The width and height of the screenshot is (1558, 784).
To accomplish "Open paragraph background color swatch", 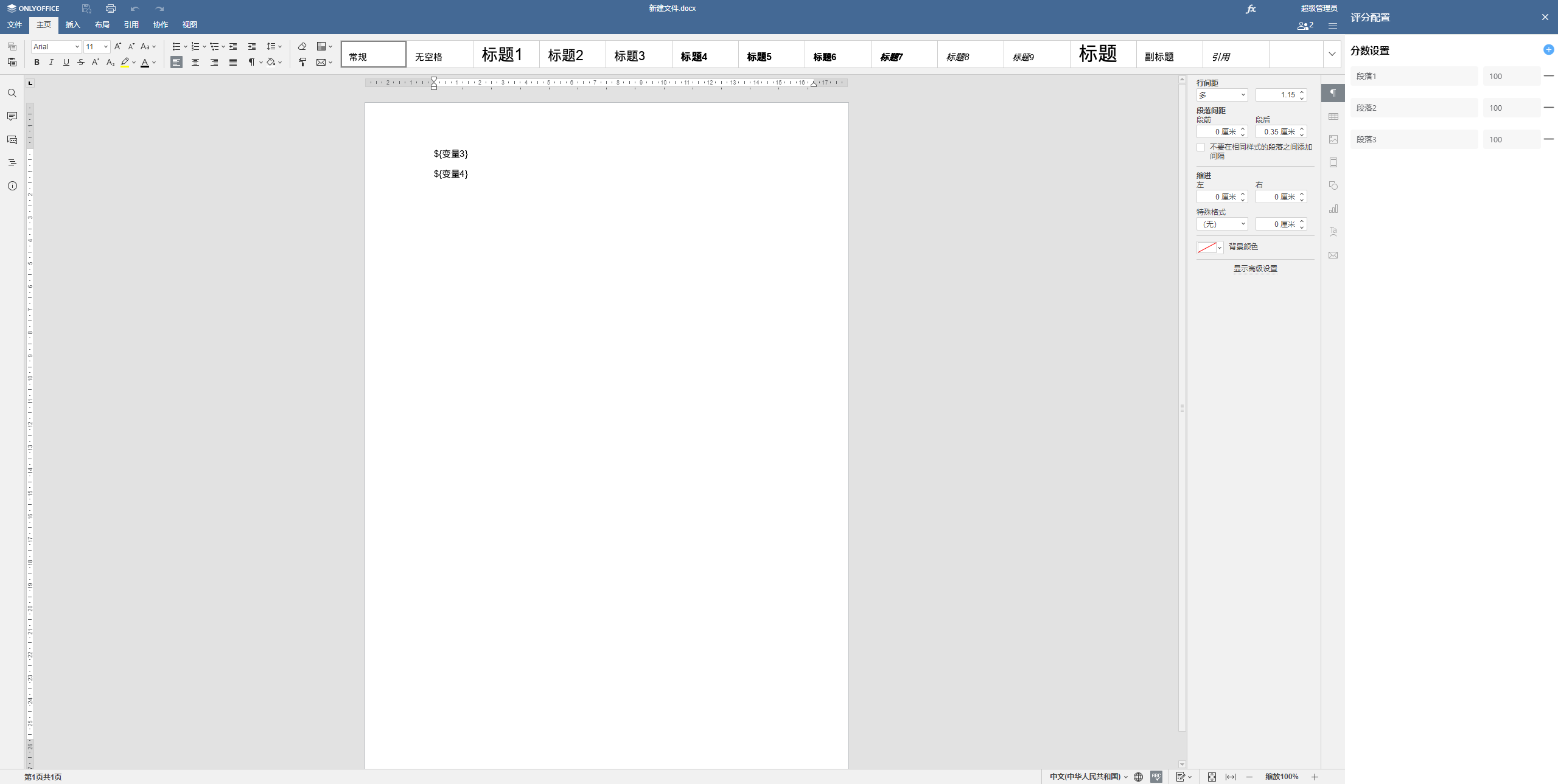I will click(x=1210, y=248).
